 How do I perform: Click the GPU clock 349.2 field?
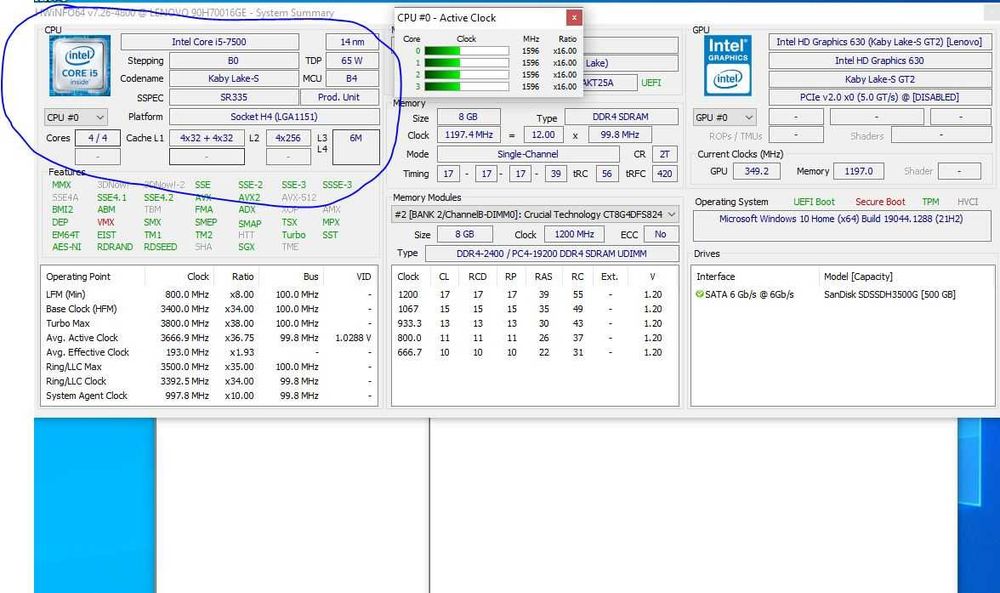[x=756, y=171]
